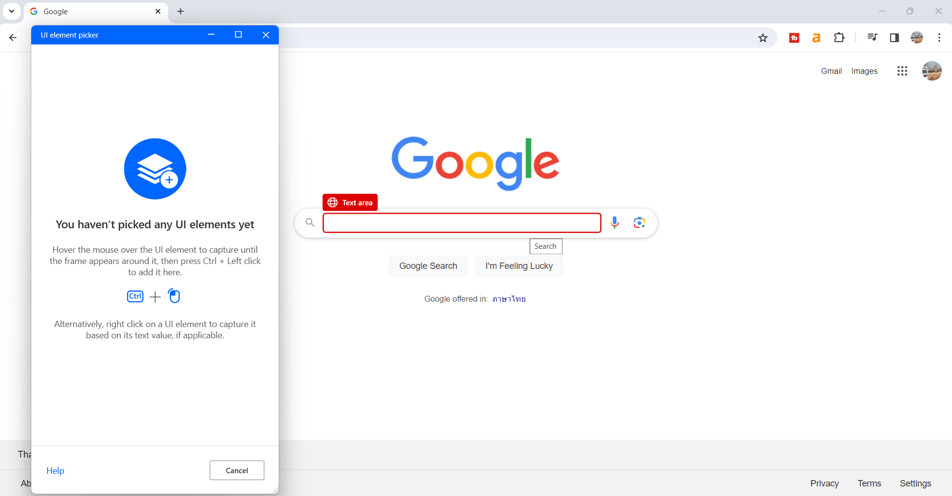The image size is (952, 496).
Task: Select the Google browser tab
Action: click(x=96, y=12)
